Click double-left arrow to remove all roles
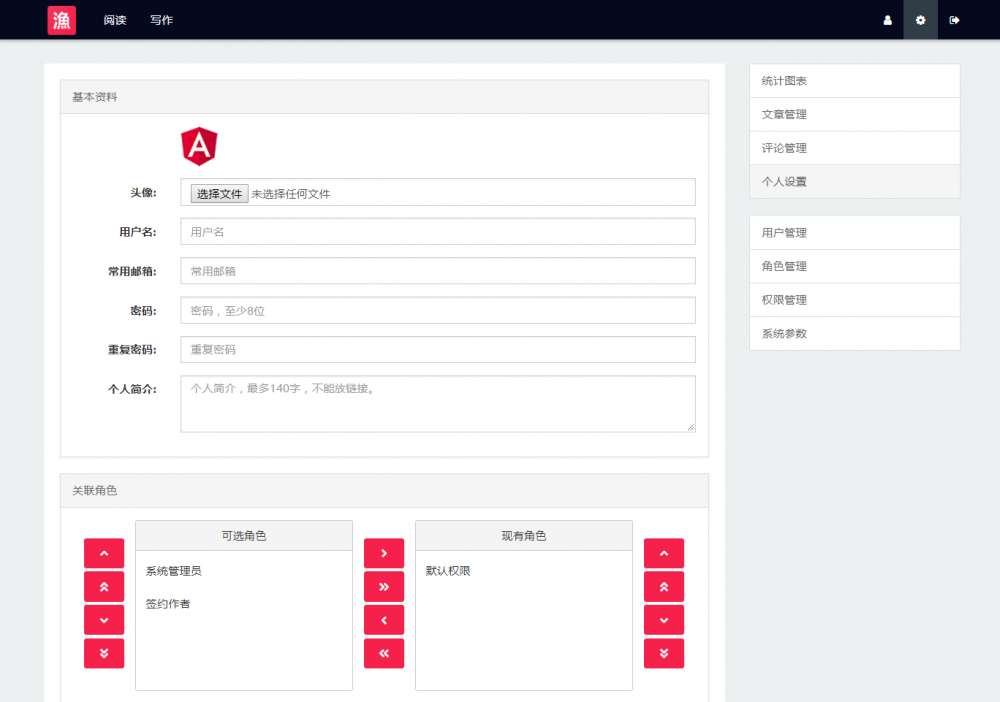This screenshot has height=702, width=1000. pos(384,653)
